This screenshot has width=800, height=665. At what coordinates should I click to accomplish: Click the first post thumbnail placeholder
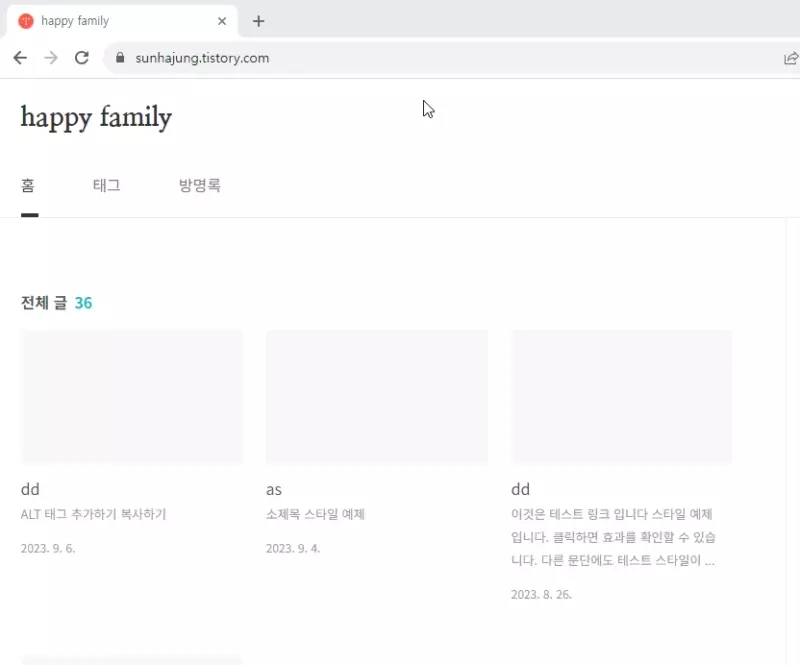coord(132,396)
